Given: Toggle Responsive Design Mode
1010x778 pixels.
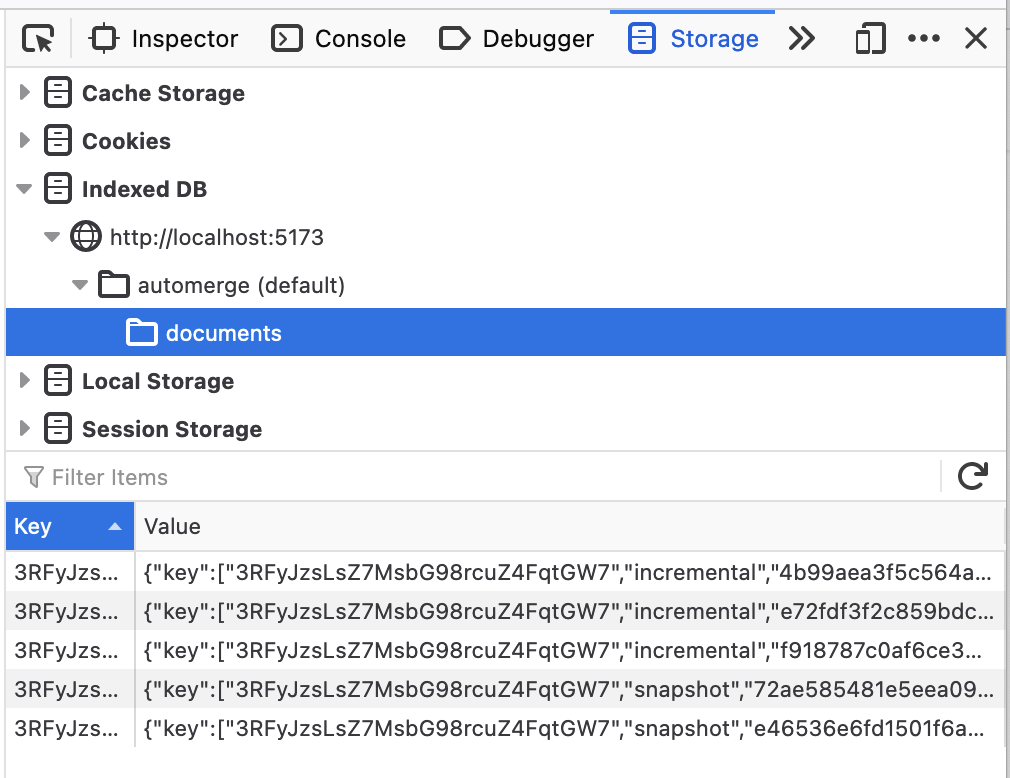Looking at the screenshot, I should click(x=868, y=38).
